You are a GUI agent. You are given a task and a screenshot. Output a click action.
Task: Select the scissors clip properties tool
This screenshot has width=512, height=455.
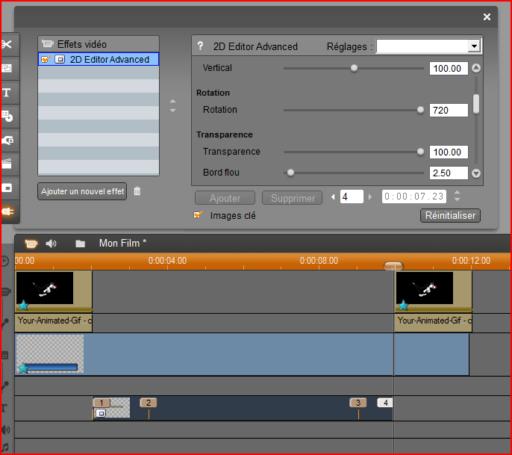coord(7,44)
